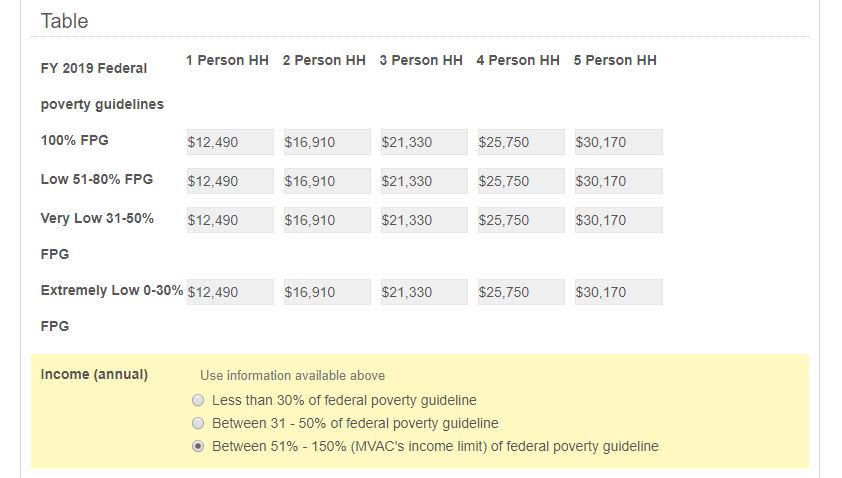
Task: Click Very Low 31-50% FPG 4 Person field
Action: click(521, 220)
